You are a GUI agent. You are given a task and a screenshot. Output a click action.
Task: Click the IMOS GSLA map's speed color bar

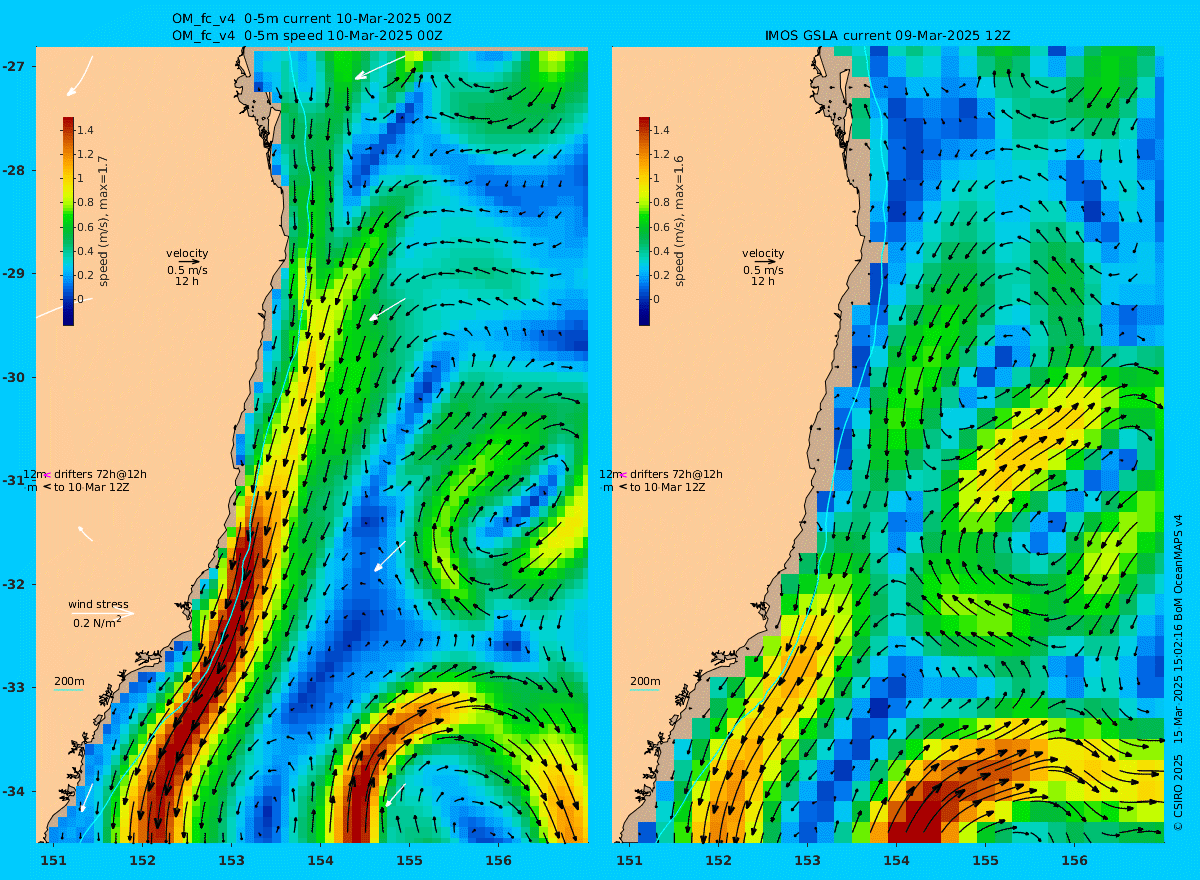644,221
